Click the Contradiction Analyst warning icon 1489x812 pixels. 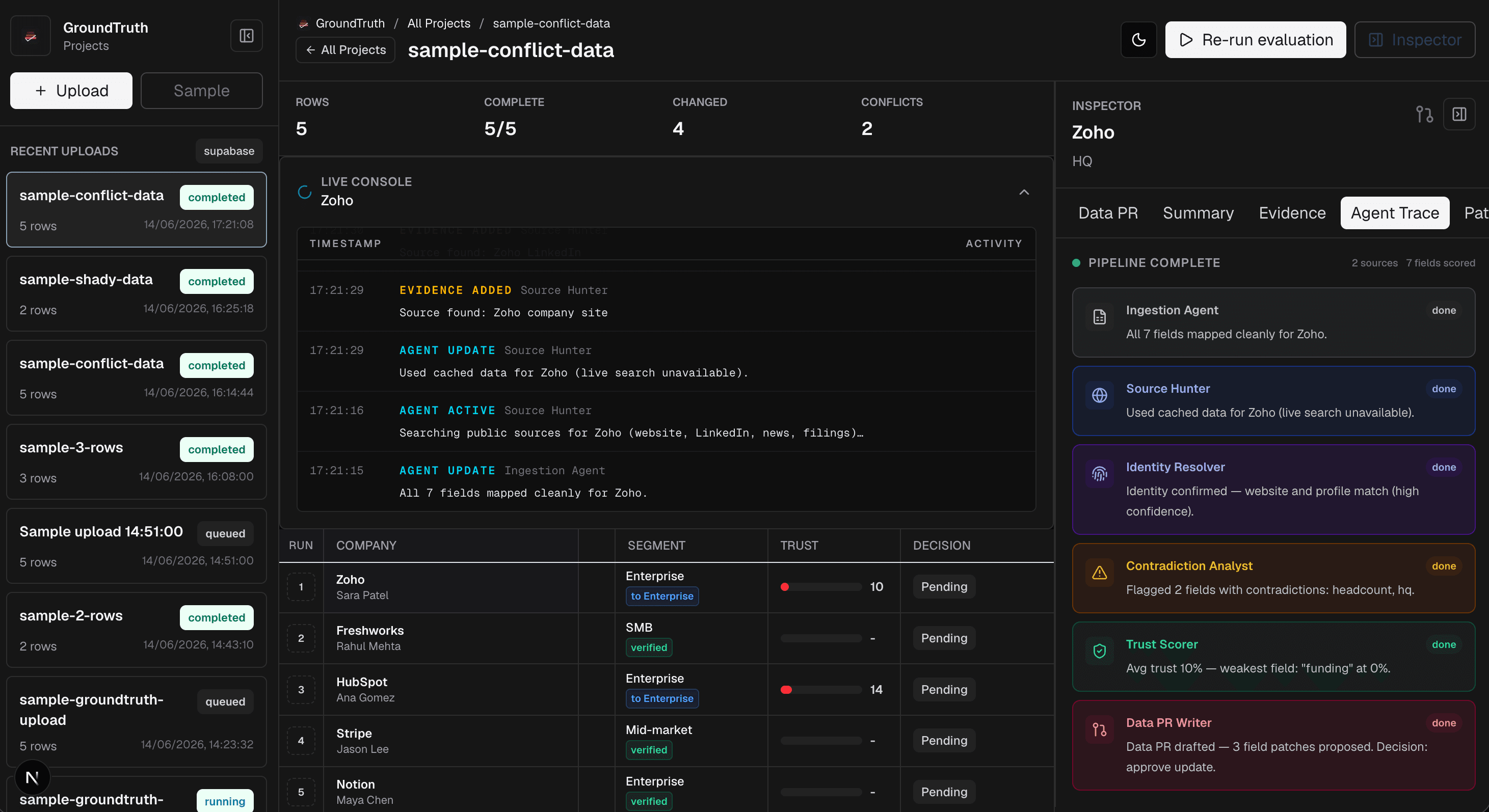click(x=1099, y=573)
